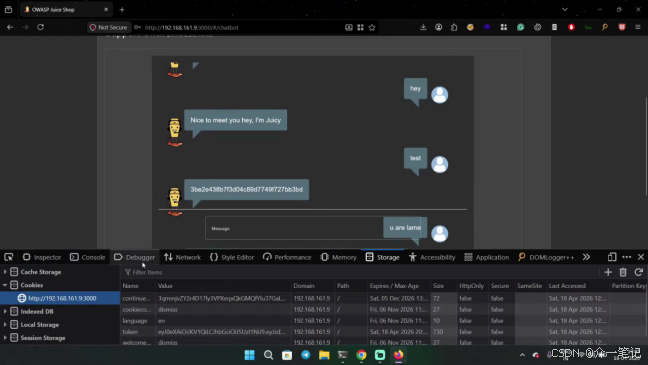Image resolution: width=648 pixels, height=365 pixels.
Task: Open the DOMLogger++ panel
Action: click(x=546, y=257)
